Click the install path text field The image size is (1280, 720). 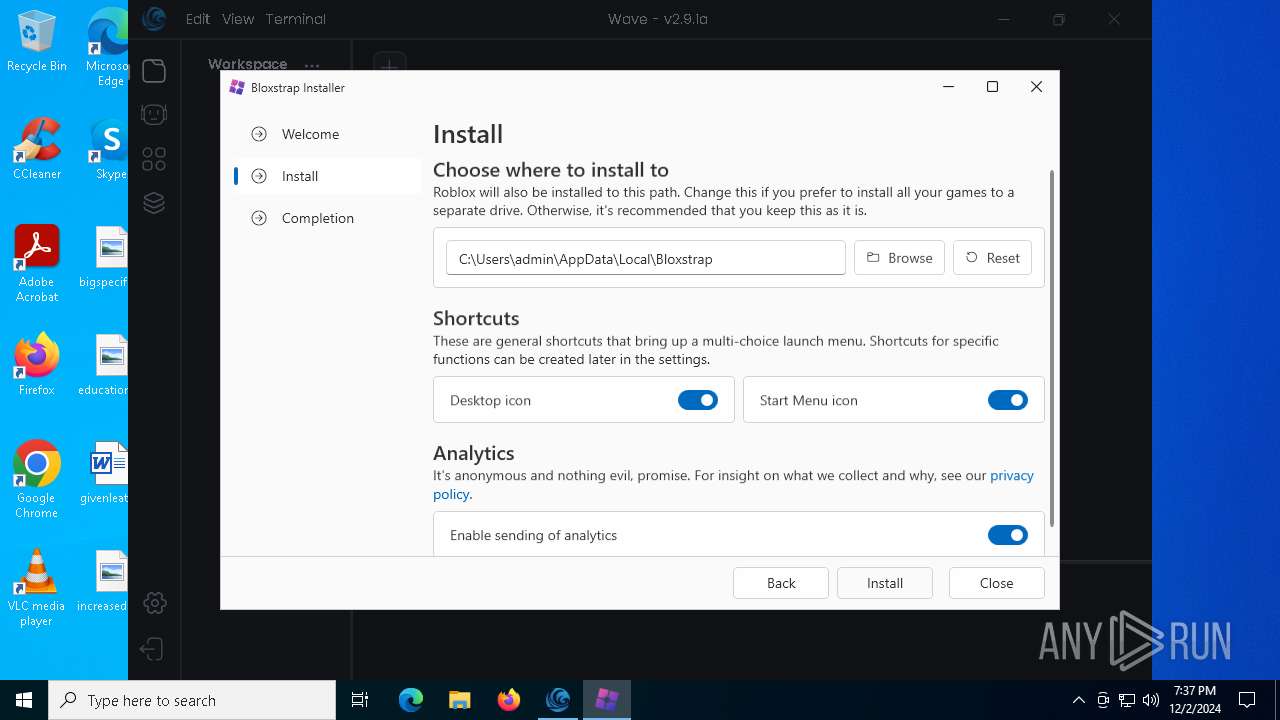pyautogui.click(x=646, y=258)
